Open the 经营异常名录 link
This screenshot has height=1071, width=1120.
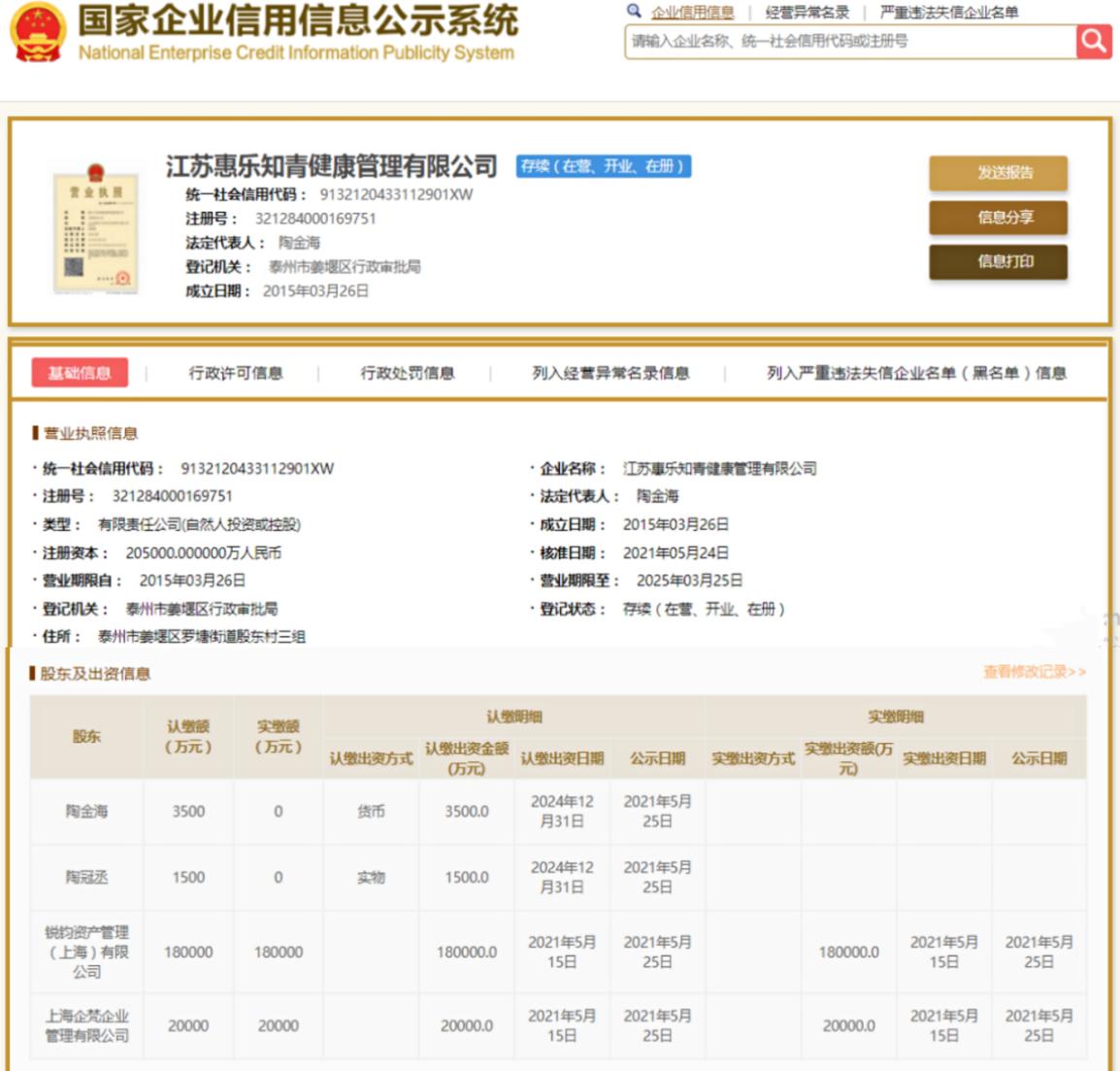[x=807, y=13]
